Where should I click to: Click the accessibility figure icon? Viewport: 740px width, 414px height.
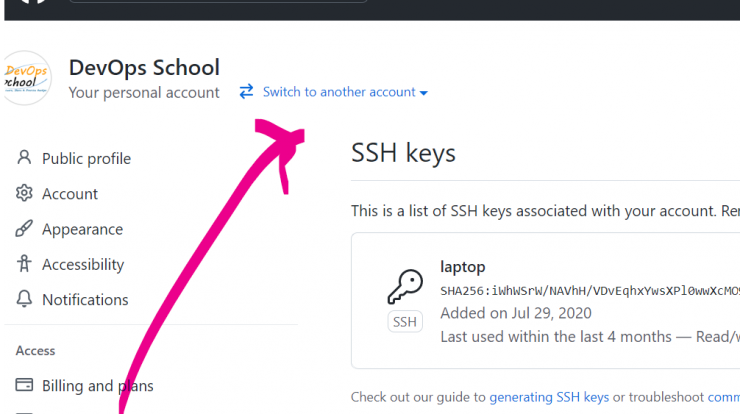coord(24,263)
